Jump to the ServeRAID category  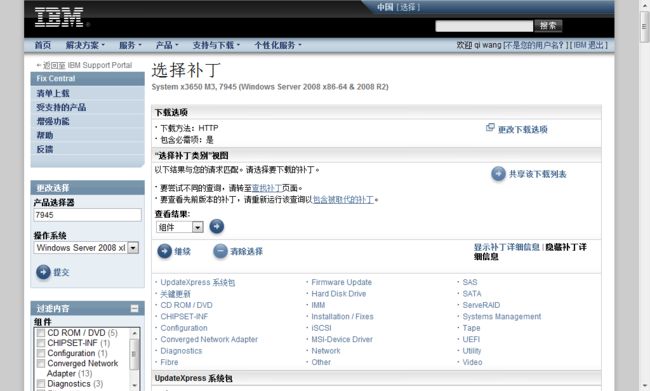(x=481, y=305)
